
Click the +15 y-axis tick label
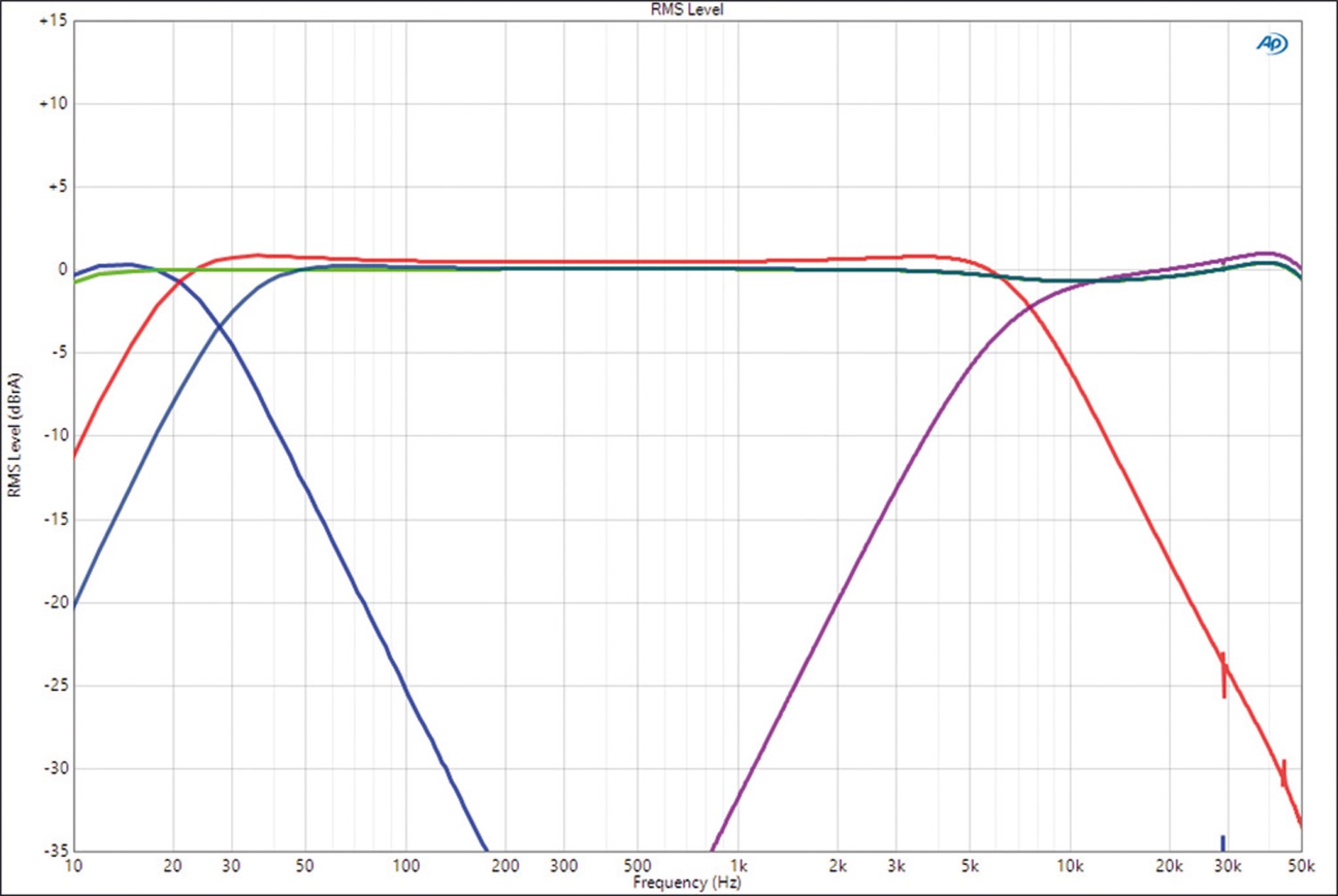54,21
